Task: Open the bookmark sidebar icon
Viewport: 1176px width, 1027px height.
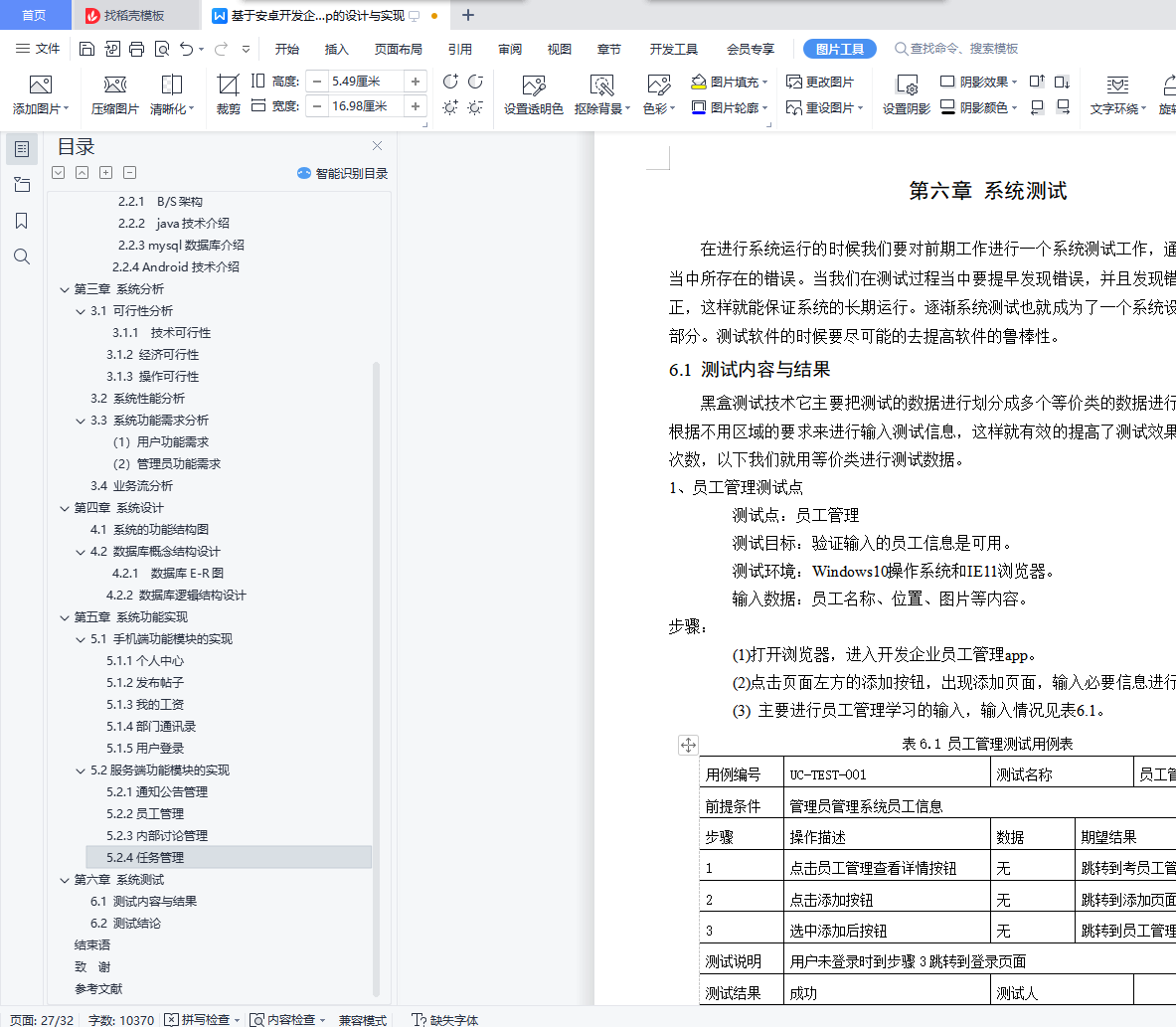Action: (22, 221)
